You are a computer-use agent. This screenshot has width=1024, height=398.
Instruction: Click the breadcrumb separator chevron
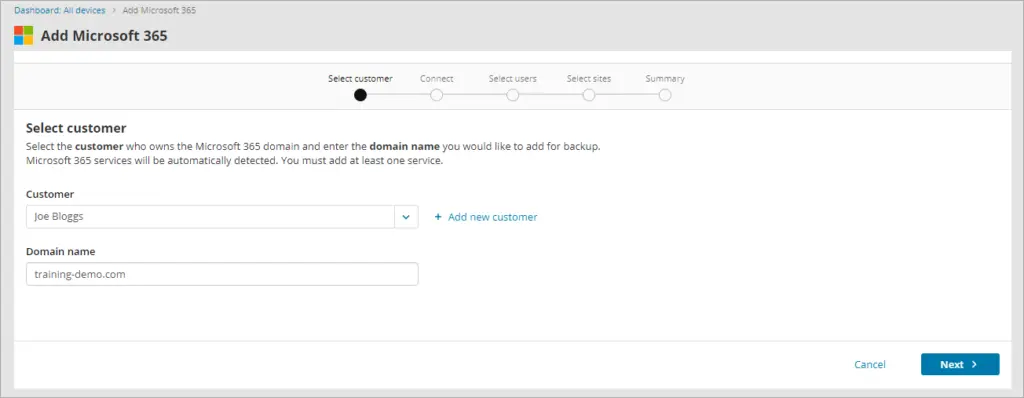pyautogui.click(x=114, y=10)
